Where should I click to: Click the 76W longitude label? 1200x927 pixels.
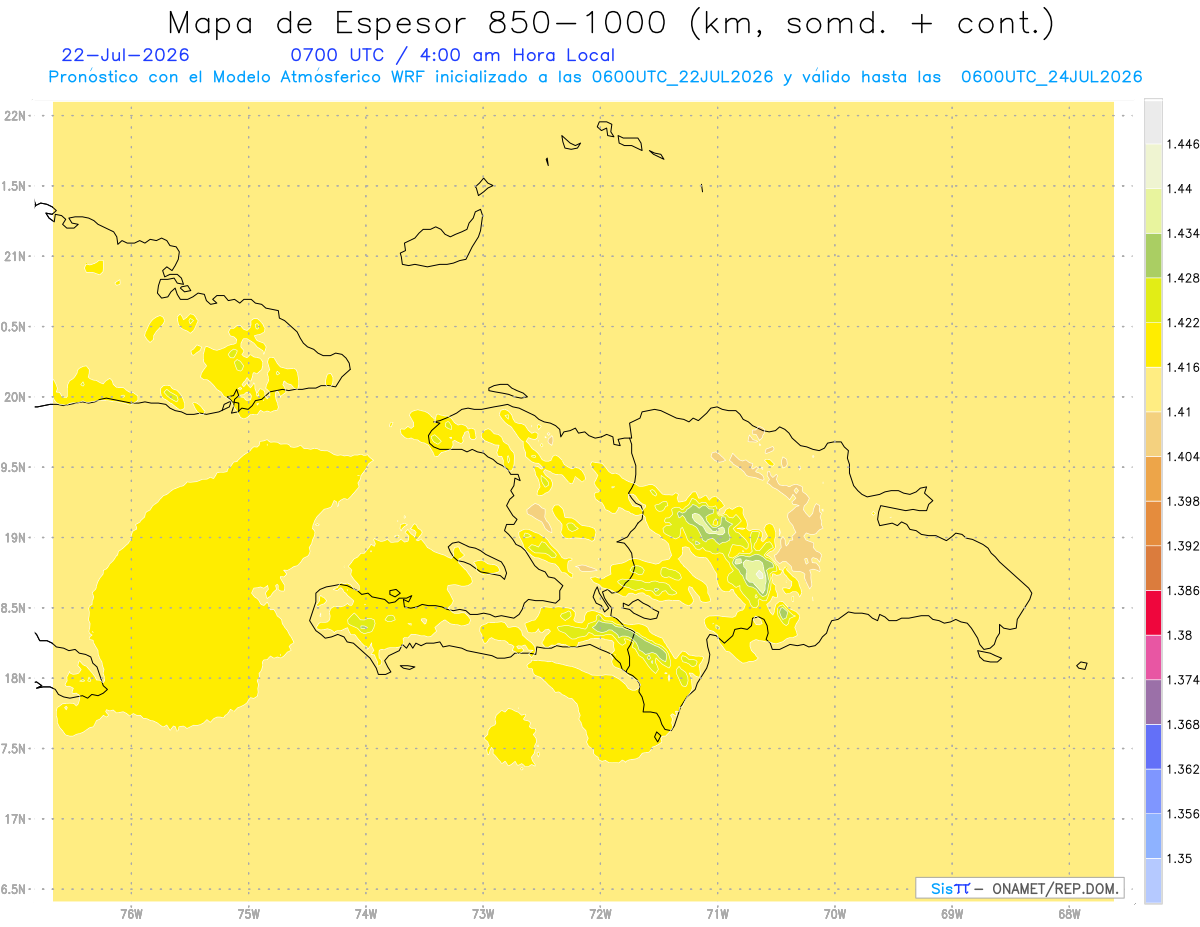131,913
